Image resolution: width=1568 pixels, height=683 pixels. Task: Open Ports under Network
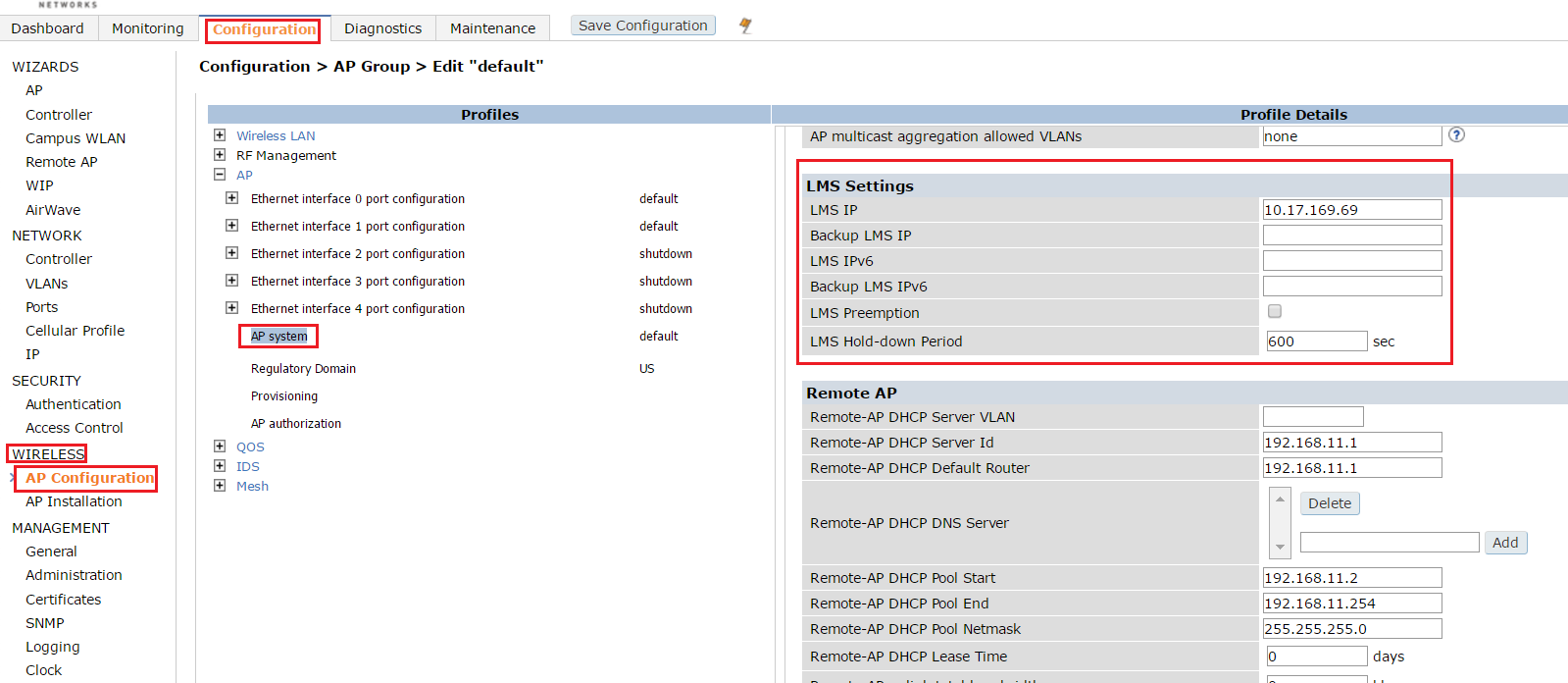(x=42, y=307)
